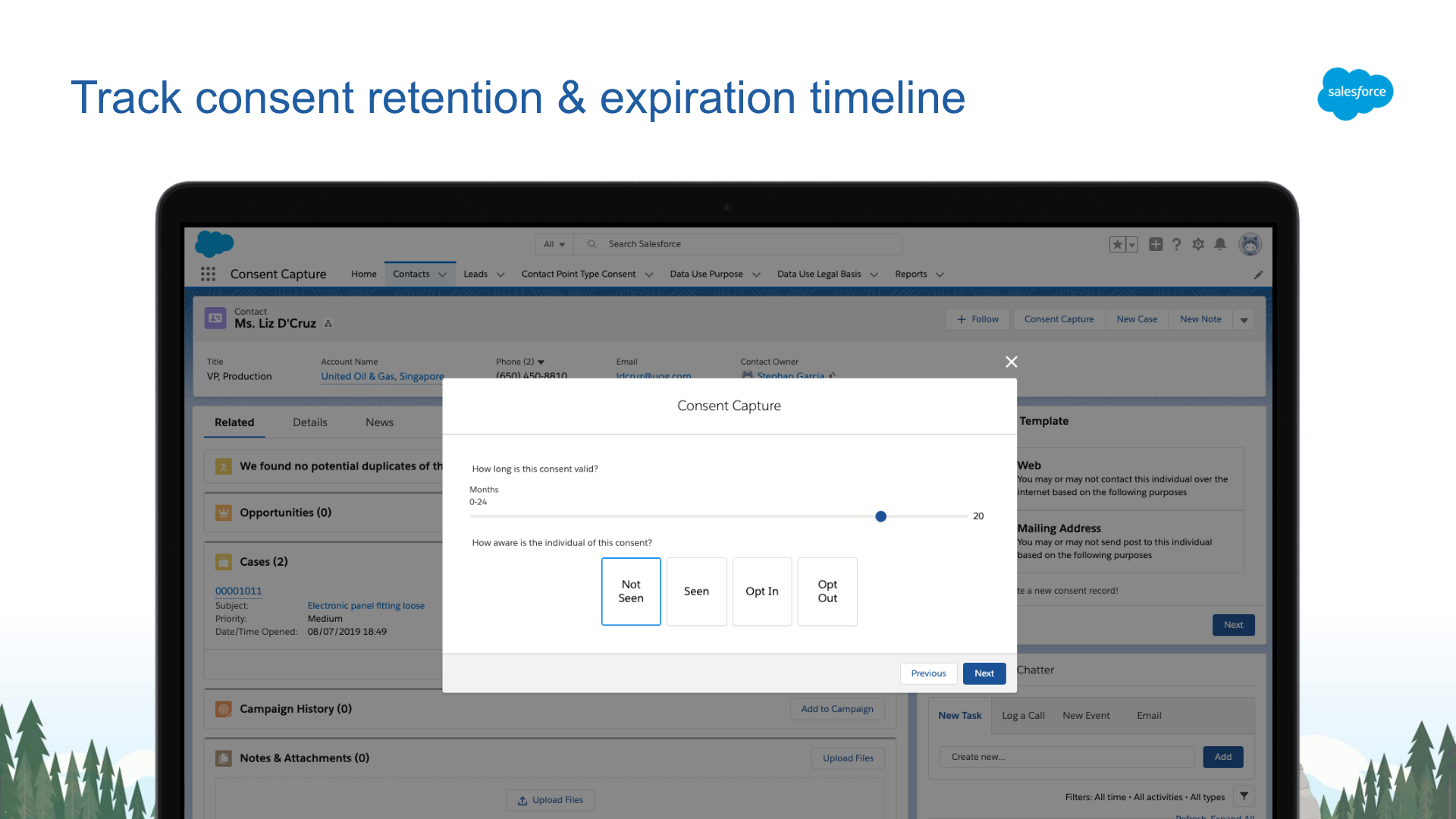This screenshot has width=1456, height=819.
Task: Select the Not Seen consent option
Action: (631, 591)
